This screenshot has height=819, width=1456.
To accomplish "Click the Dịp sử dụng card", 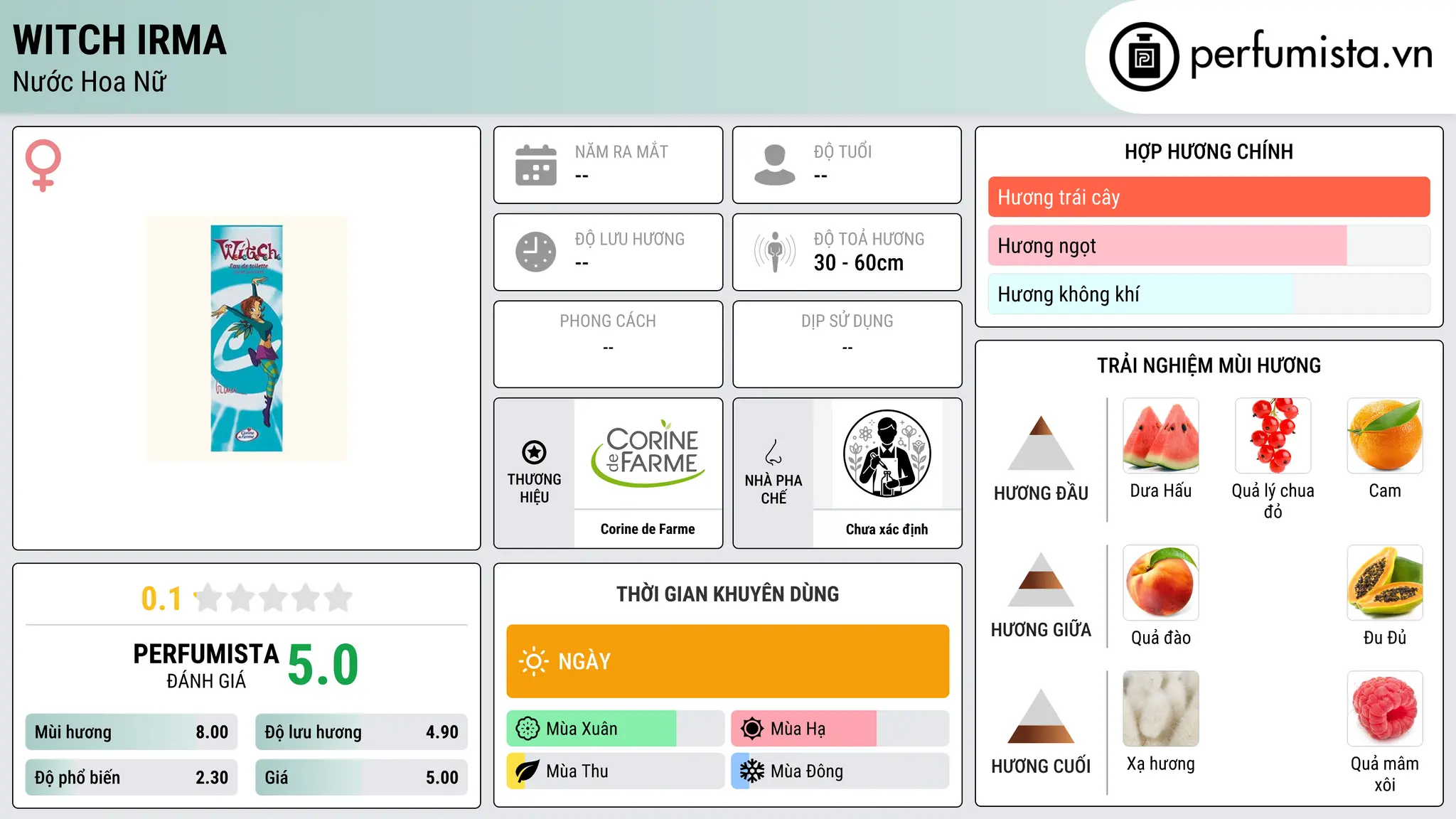I will pyautogui.click(x=847, y=344).
